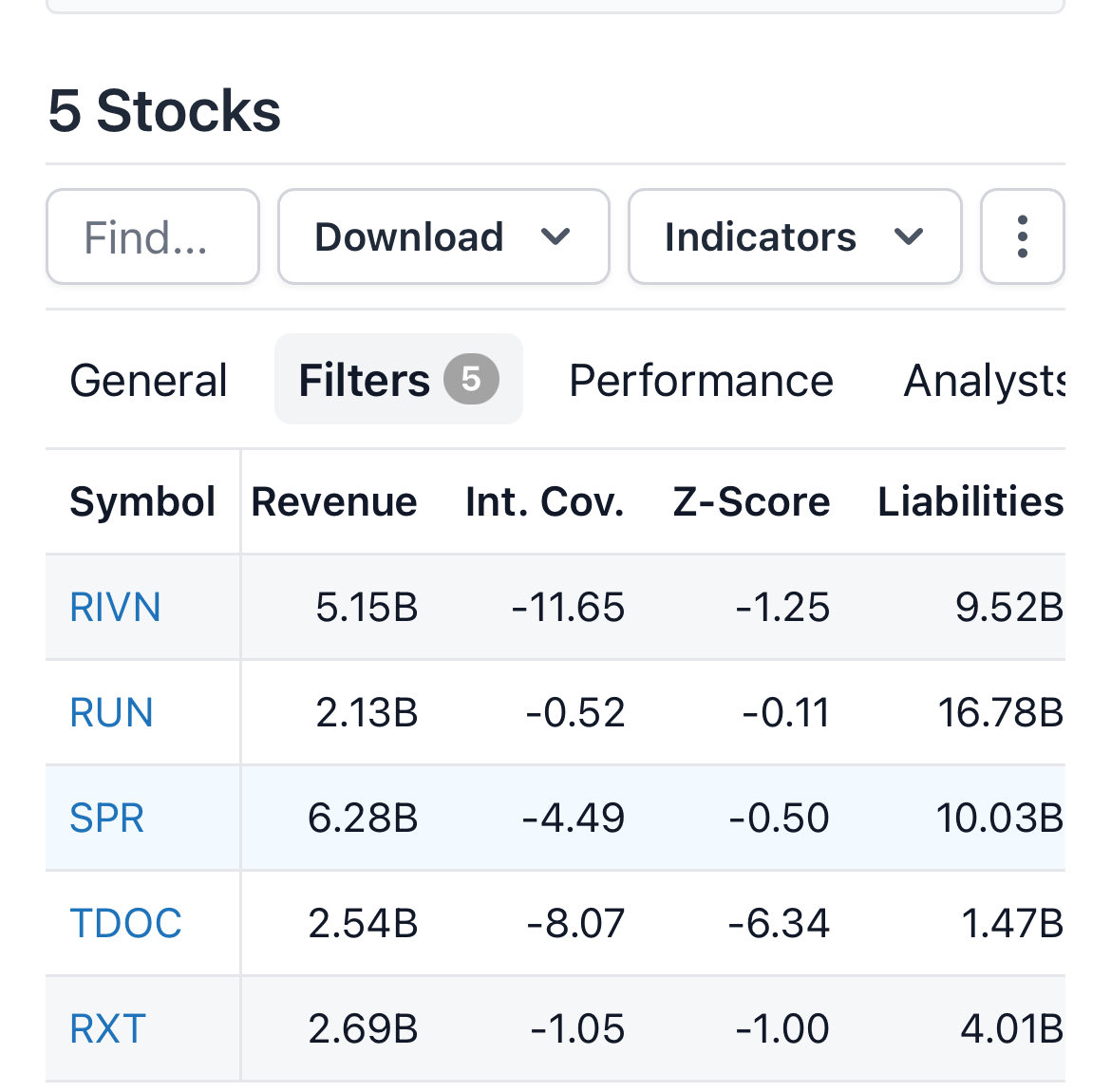The height and width of the screenshot is (1092, 1111).
Task: Go to the Analysts tab
Action: pyautogui.click(x=984, y=380)
